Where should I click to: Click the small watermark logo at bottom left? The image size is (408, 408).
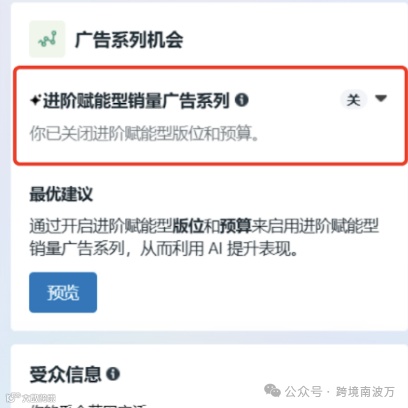tap(14, 397)
